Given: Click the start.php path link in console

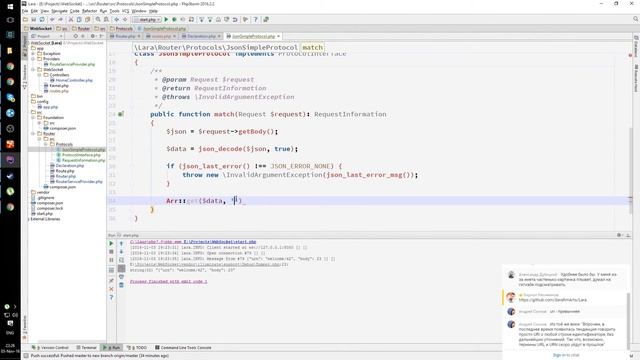Looking at the screenshot, I should 220,242.
